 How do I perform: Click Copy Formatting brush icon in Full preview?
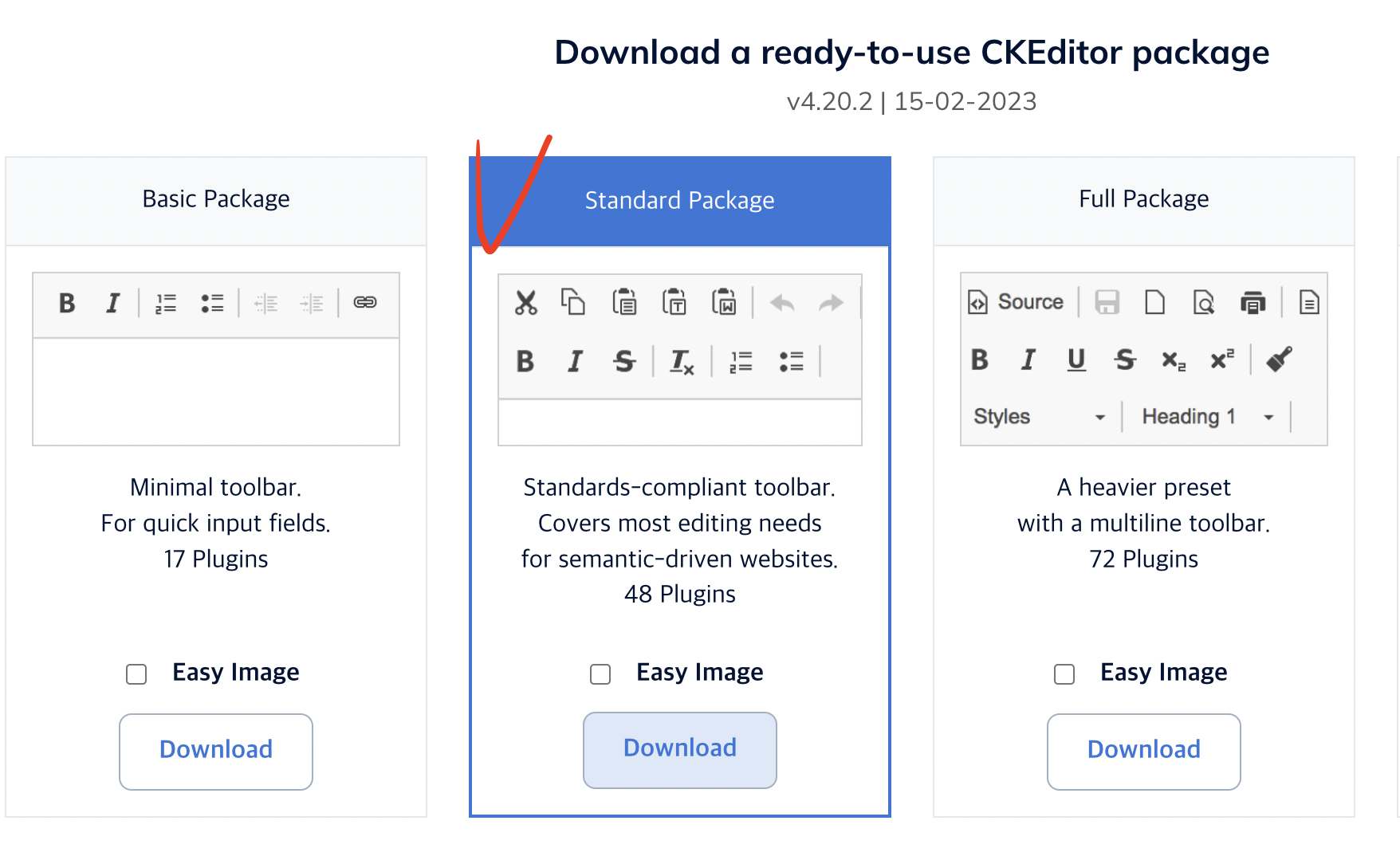tap(1280, 359)
